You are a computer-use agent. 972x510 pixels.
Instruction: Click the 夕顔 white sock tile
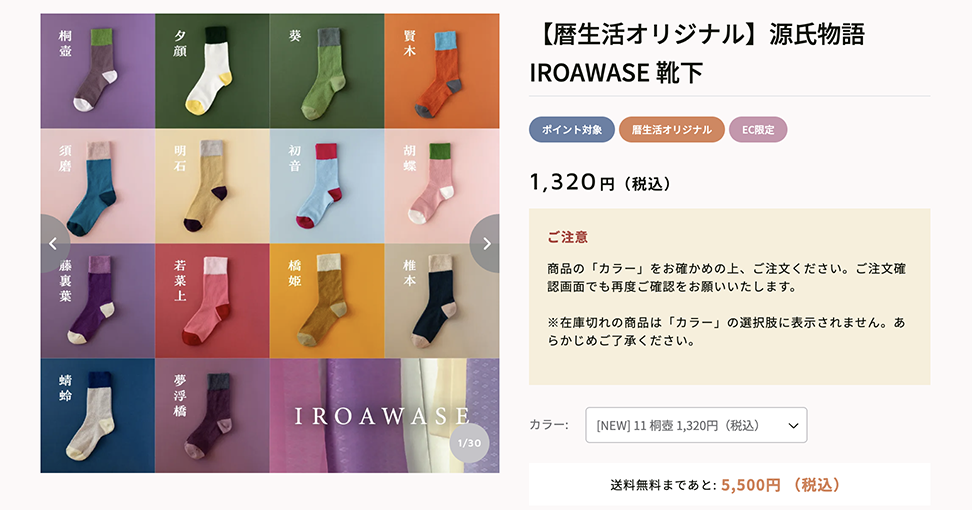(213, 71)
